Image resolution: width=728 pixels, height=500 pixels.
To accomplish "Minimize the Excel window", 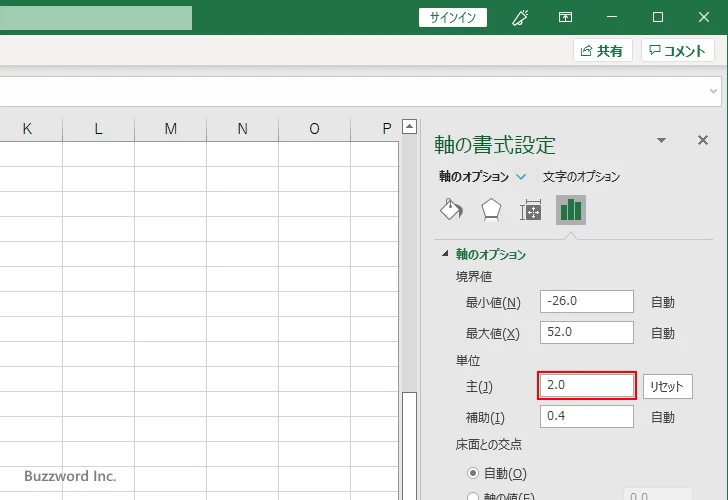I will (612, 17).
